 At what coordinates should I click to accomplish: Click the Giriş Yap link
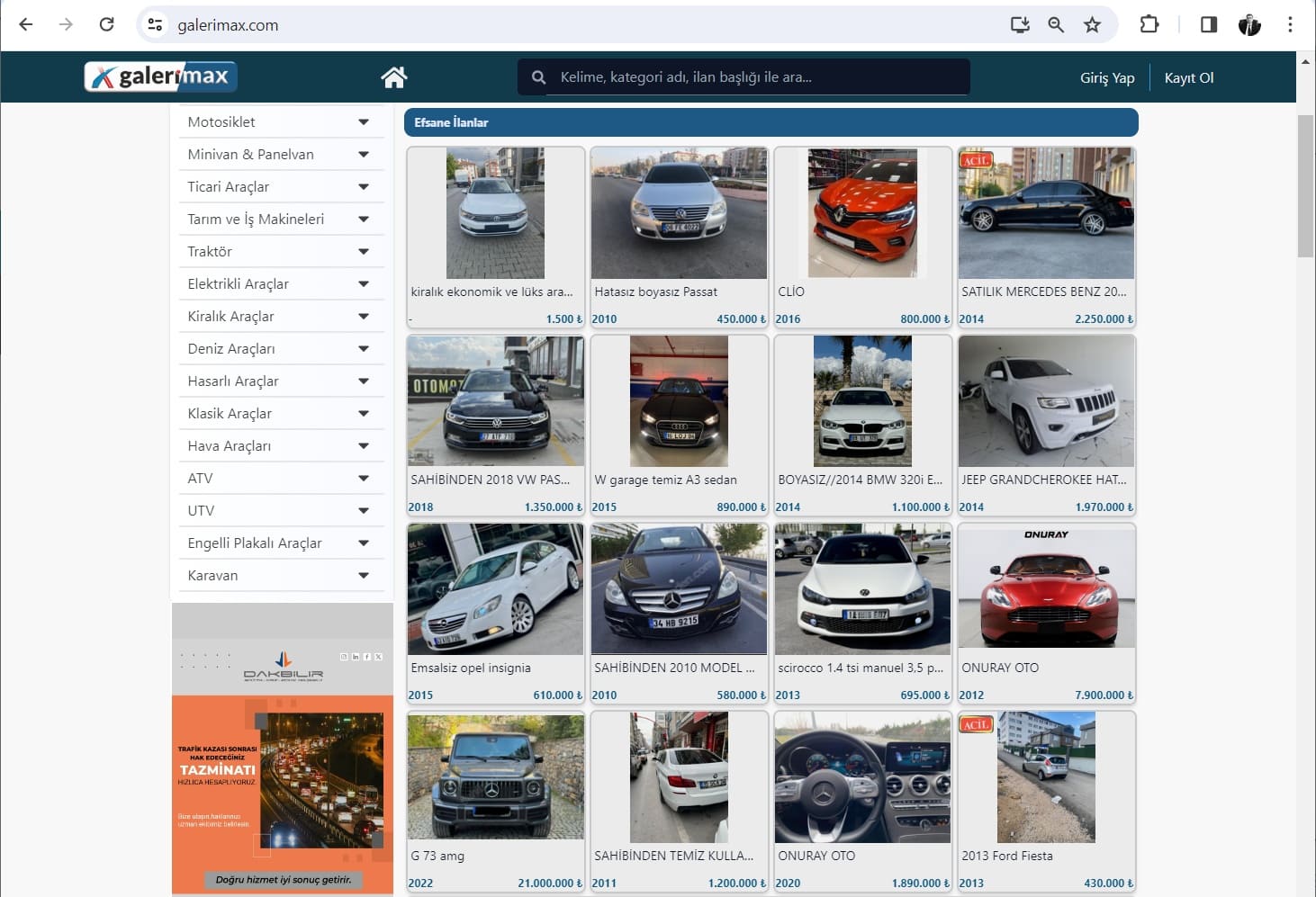[x=1106, y=78]
